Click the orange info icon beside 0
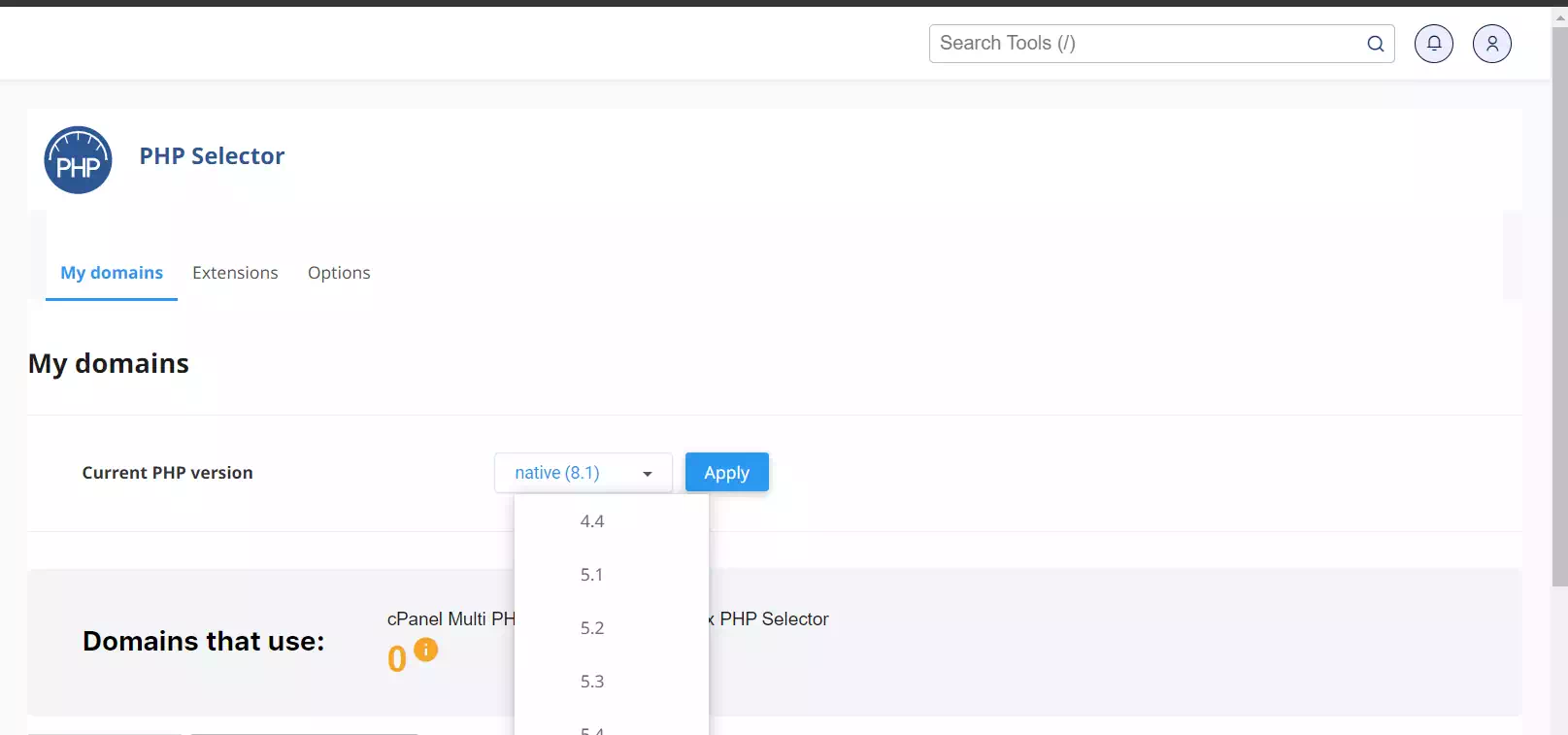This screenshot has height=735, width=1568. (426, 650)
